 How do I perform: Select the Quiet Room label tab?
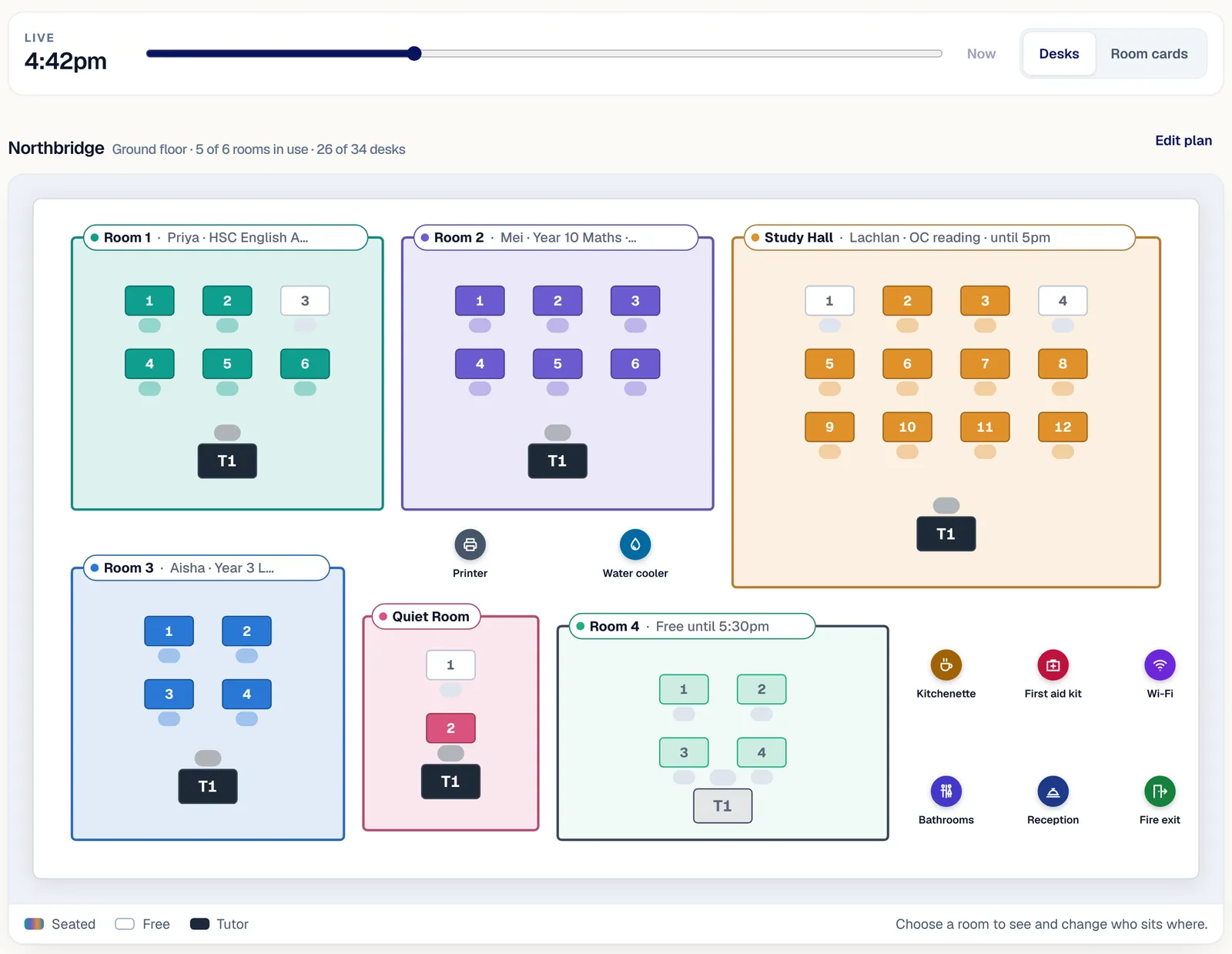426,617
